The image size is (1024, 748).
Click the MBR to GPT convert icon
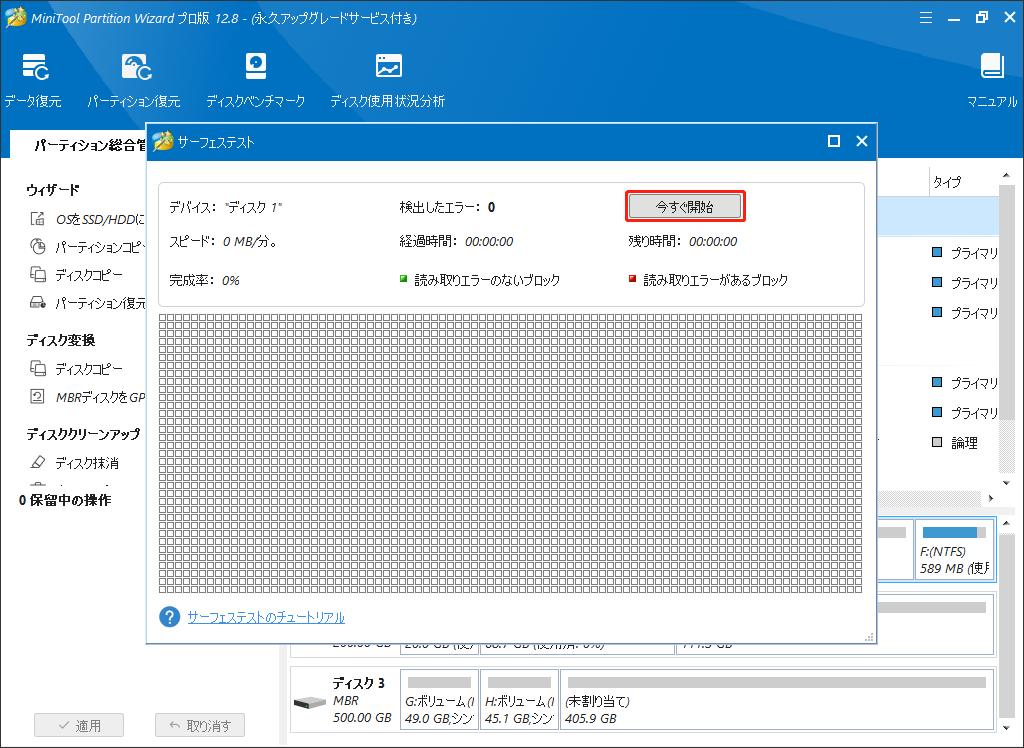pyautogui.click(x=38, y=397)
